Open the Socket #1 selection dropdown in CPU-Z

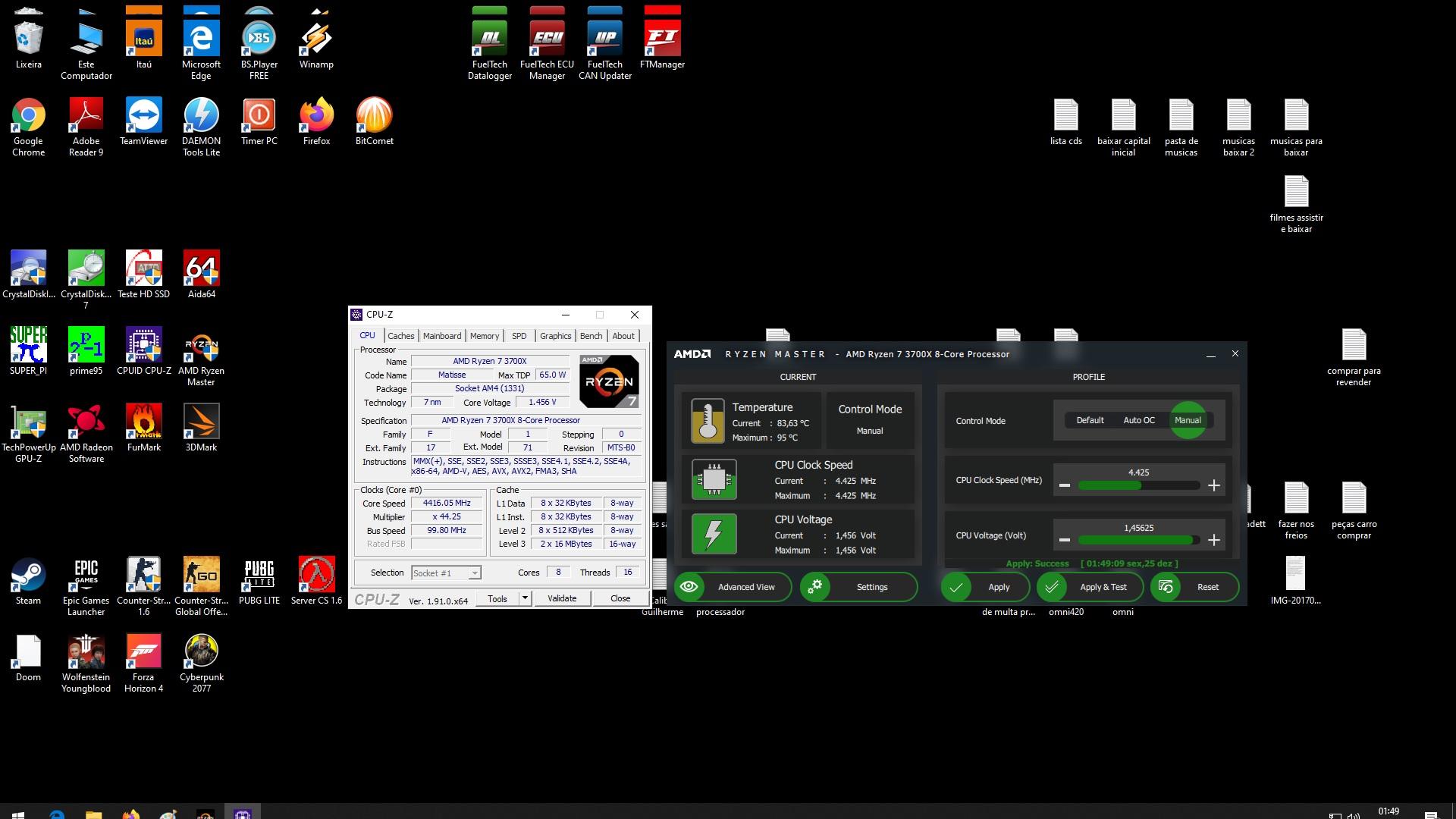pyautogui.click(x=446, y=573)
